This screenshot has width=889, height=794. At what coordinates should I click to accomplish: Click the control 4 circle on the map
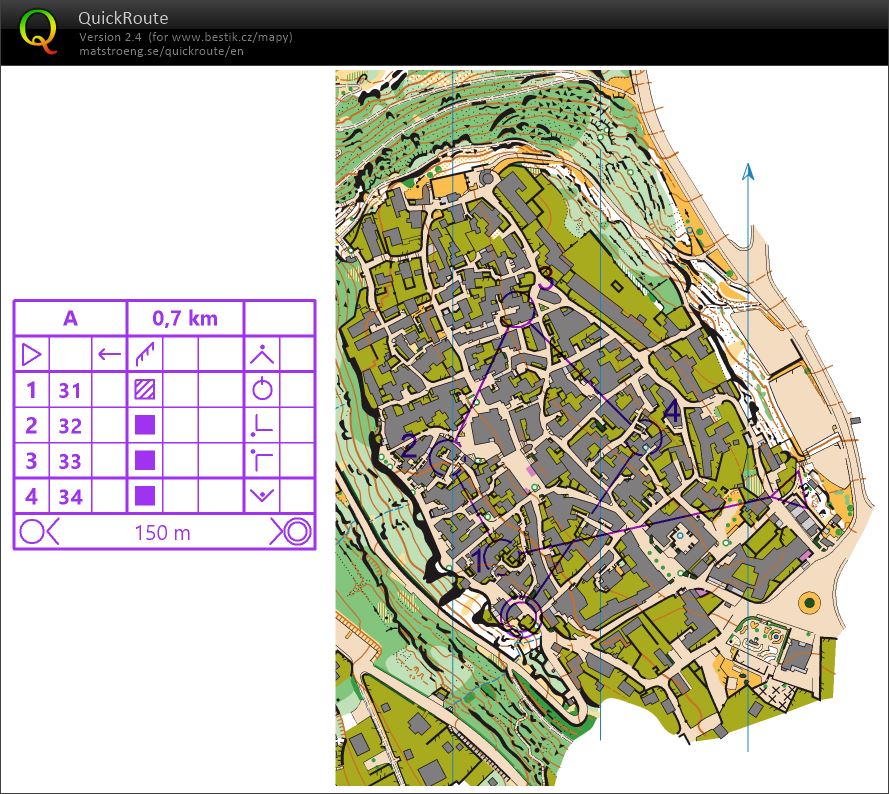coord(647,437)
